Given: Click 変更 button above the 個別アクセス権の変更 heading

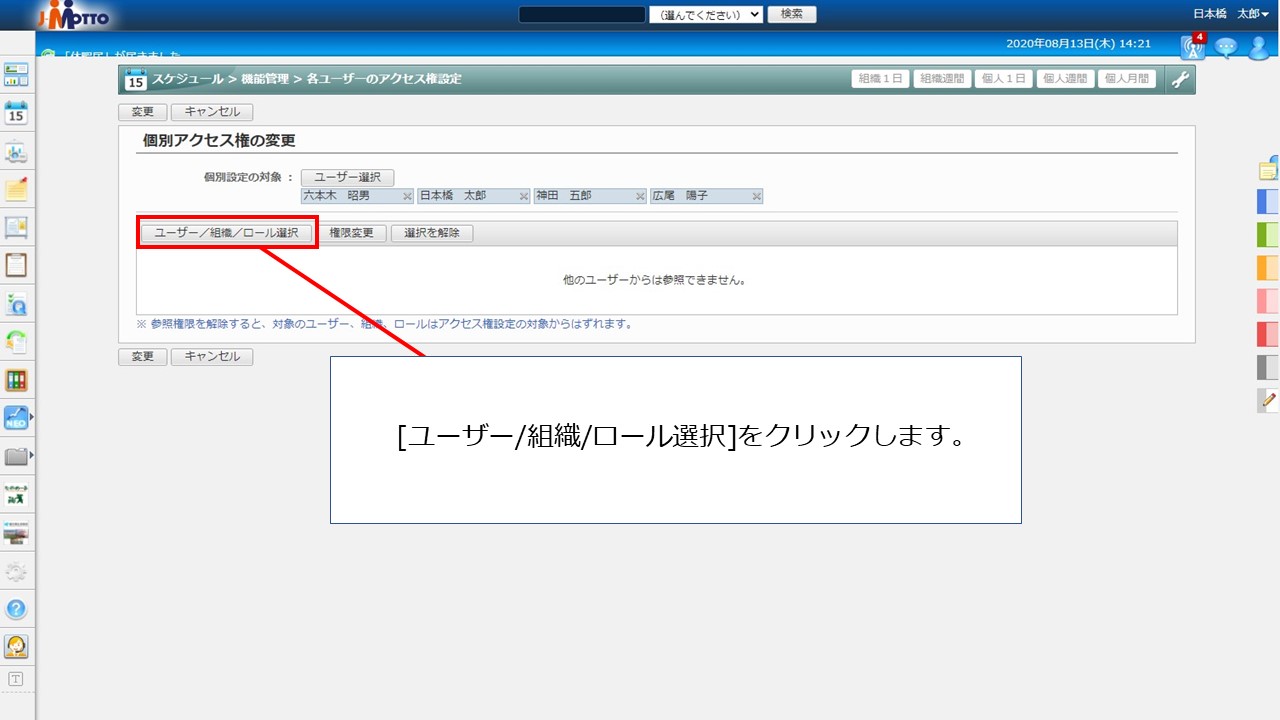Looking at the screenshot, I should click(x=143, y=112).
